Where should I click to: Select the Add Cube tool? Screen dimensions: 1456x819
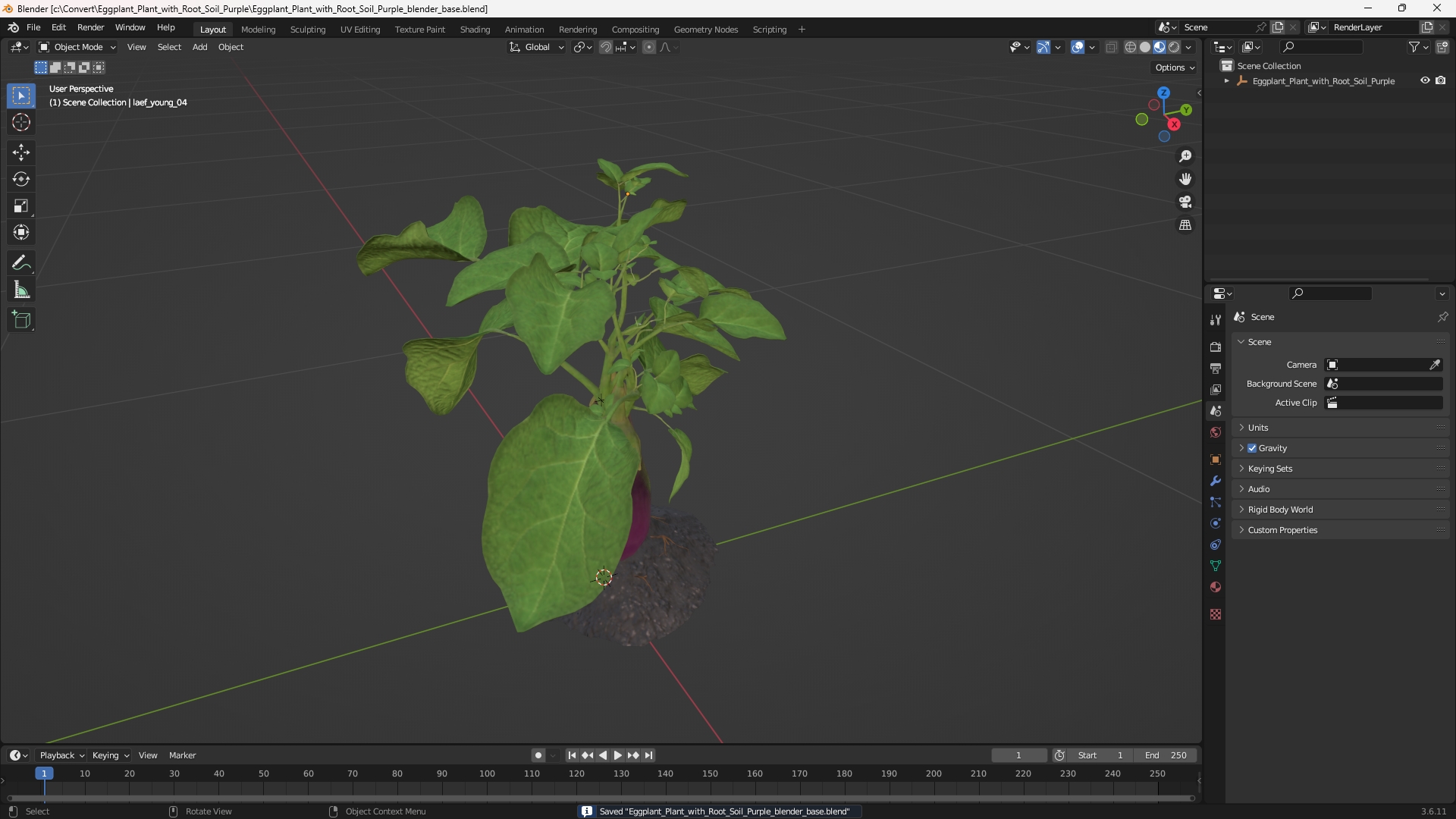pos(21,319)
